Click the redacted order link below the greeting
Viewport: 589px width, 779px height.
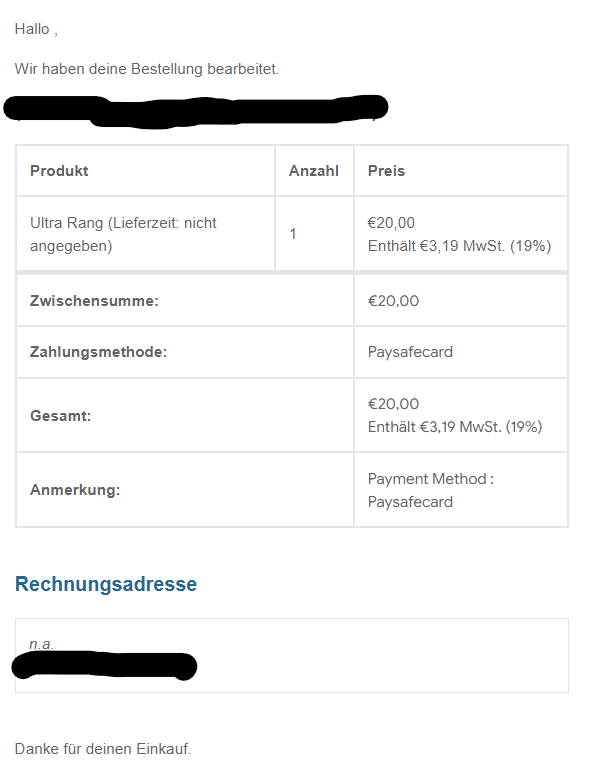point(196,110)
